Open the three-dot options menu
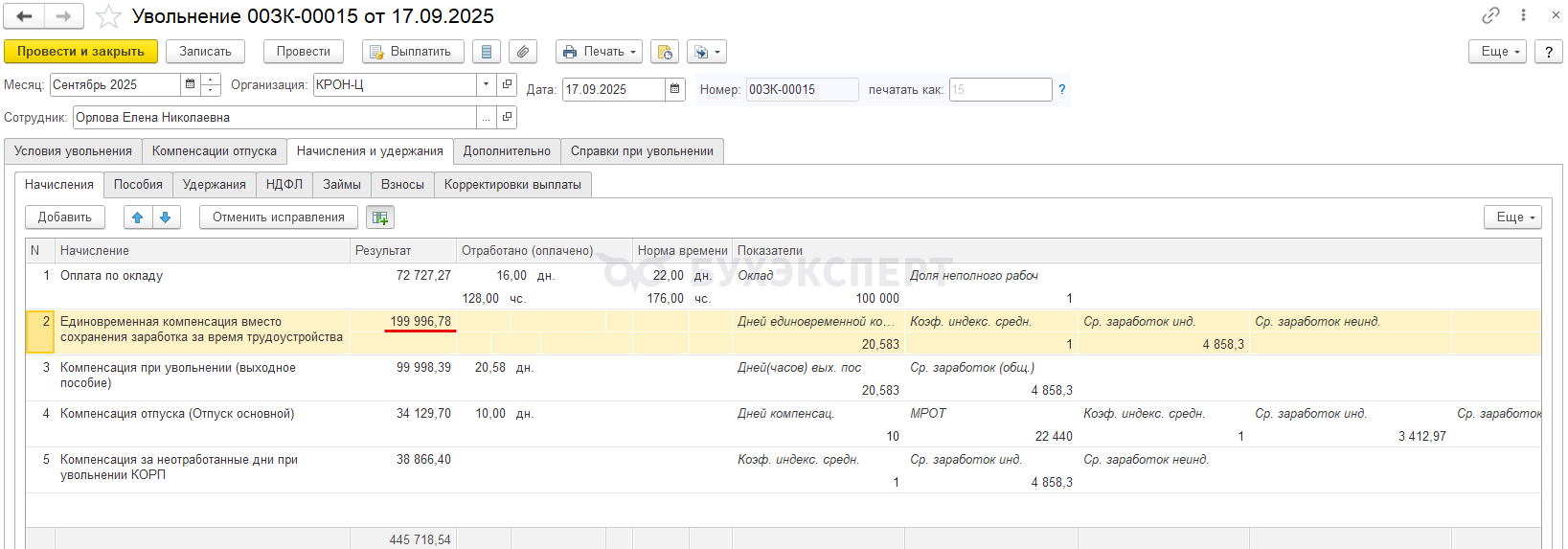The width and height of the screenshot is (1568, 549). (1523, 15)
